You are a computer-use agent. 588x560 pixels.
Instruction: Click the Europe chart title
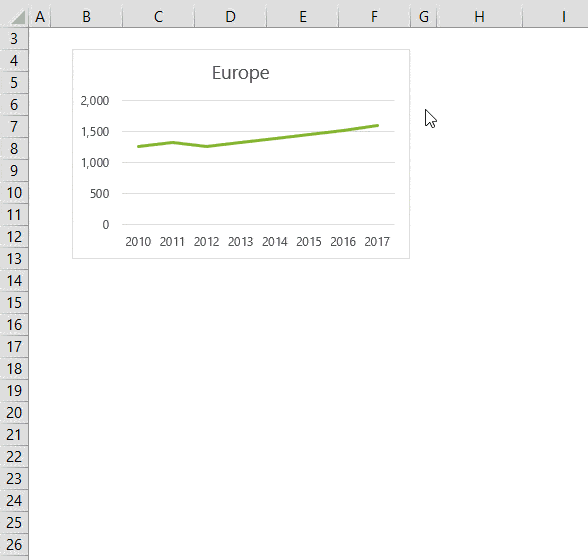click(x=240, y=73)
